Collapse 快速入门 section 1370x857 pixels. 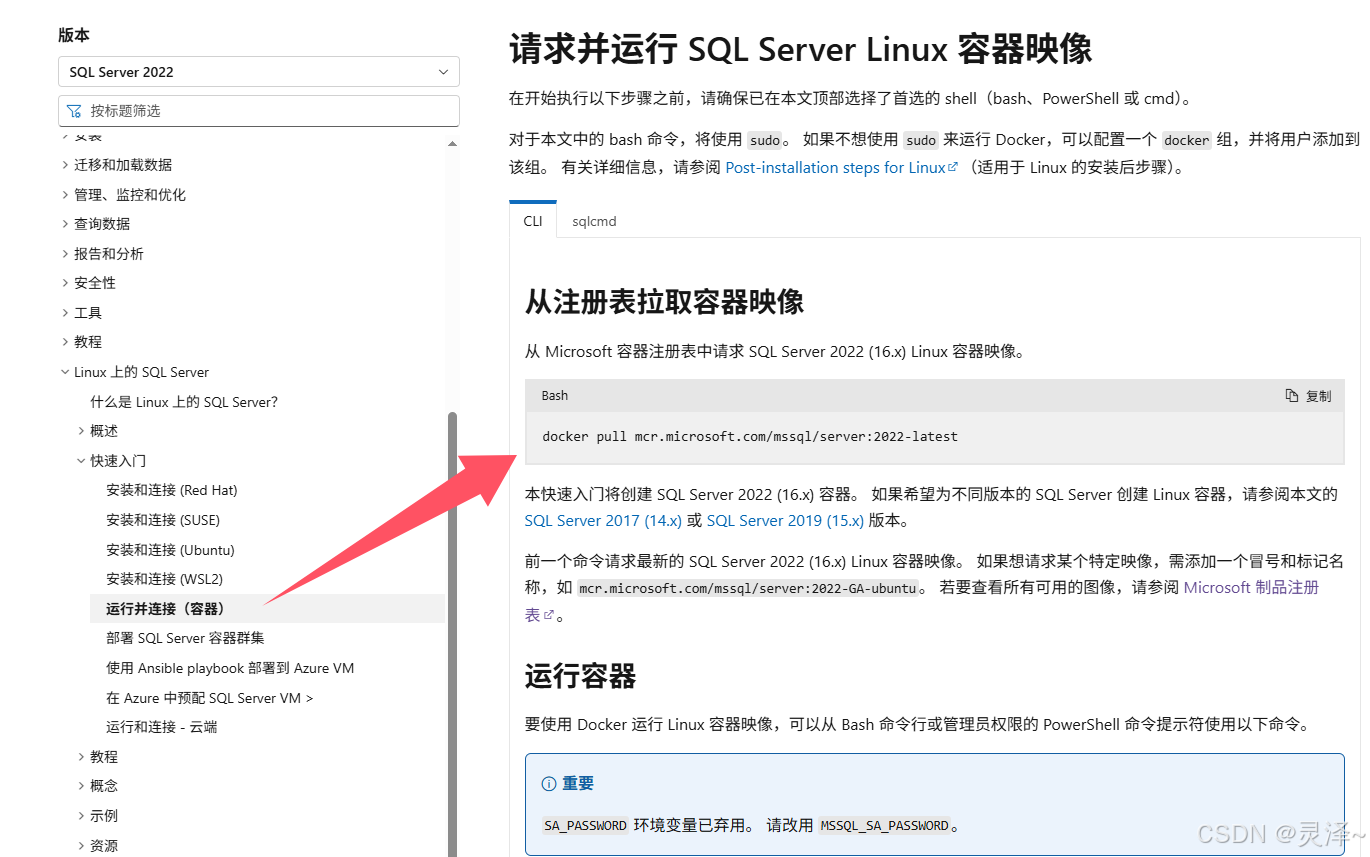click(118, 461)
